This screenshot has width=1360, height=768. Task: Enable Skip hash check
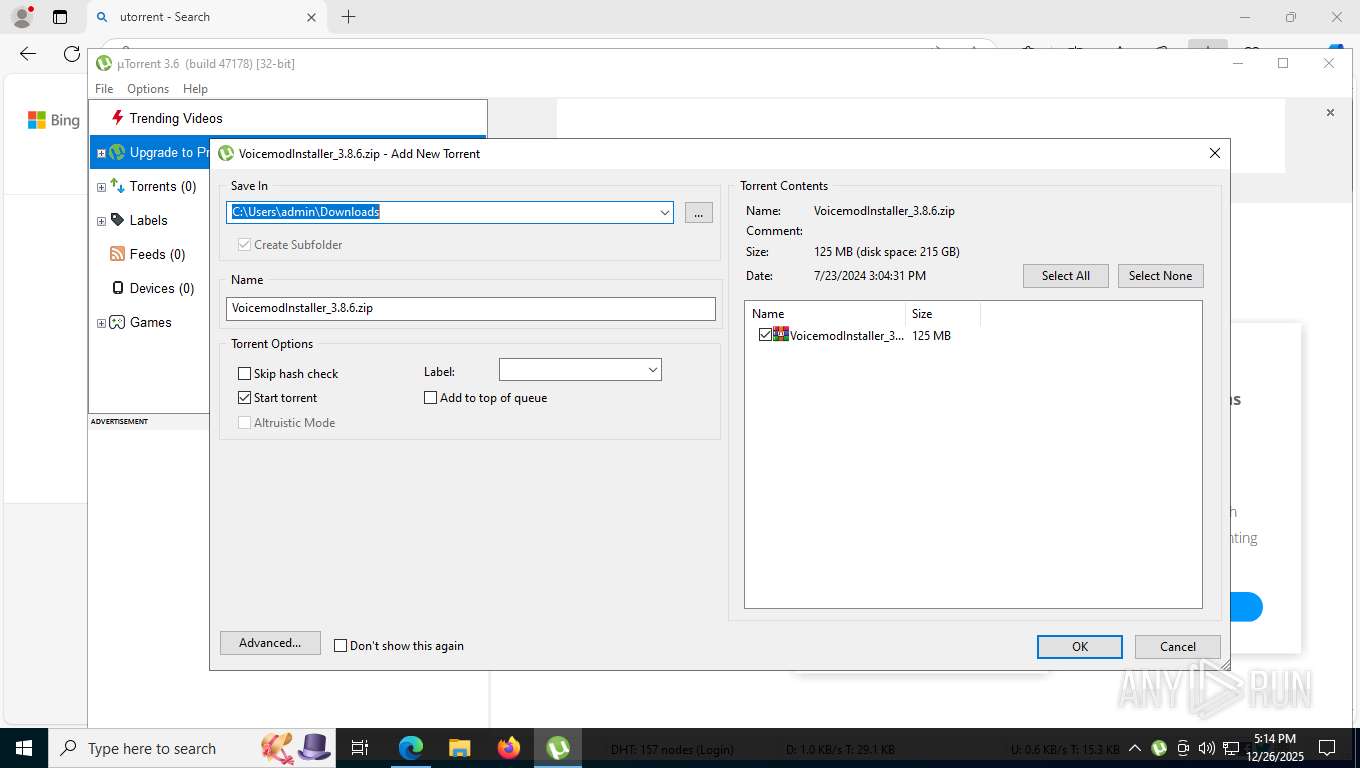pyautogui.click(x=244, y=374)
